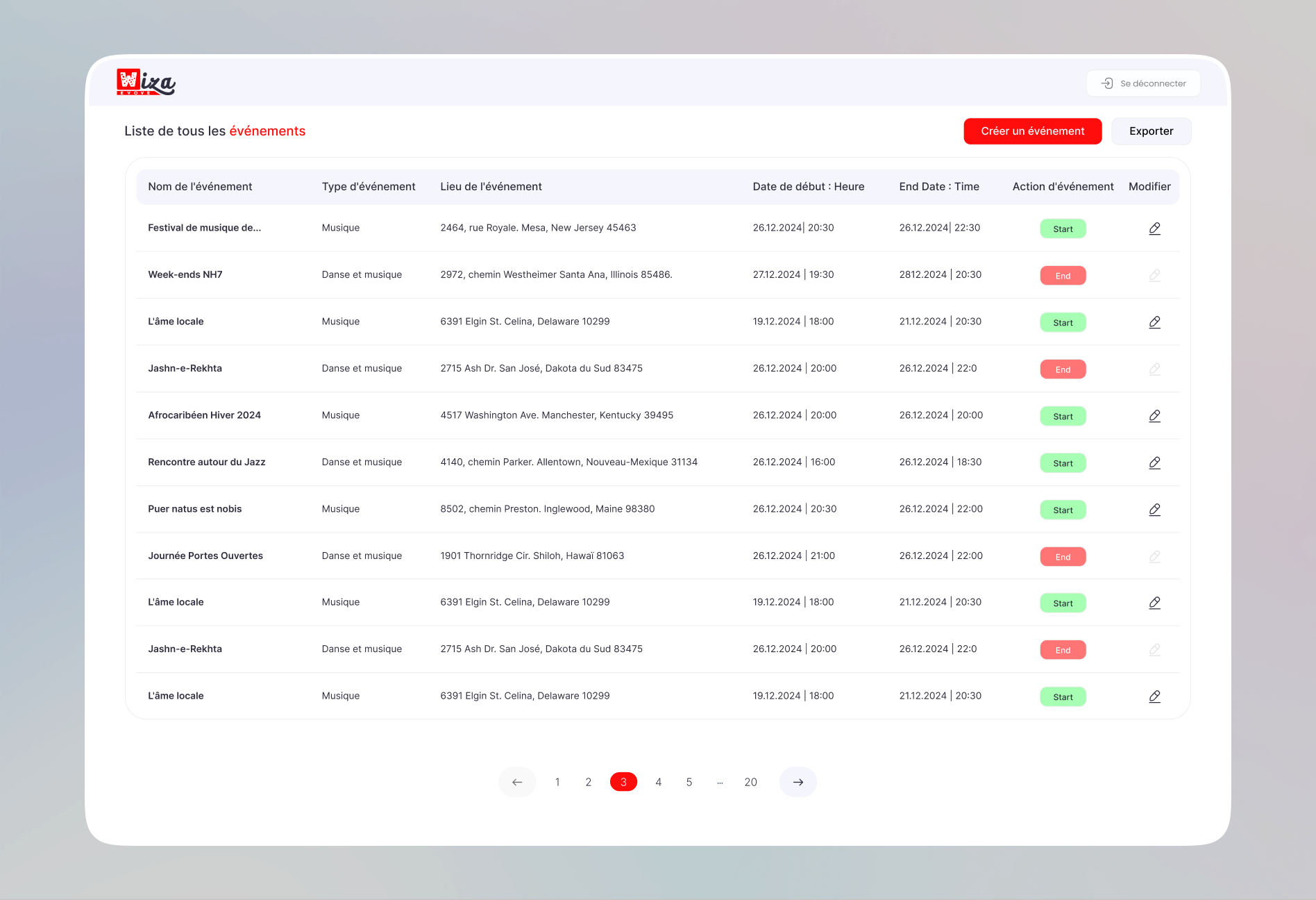
Task: Click disabled edit icon for Week-ends NH7
Action: coord(1154,276)
